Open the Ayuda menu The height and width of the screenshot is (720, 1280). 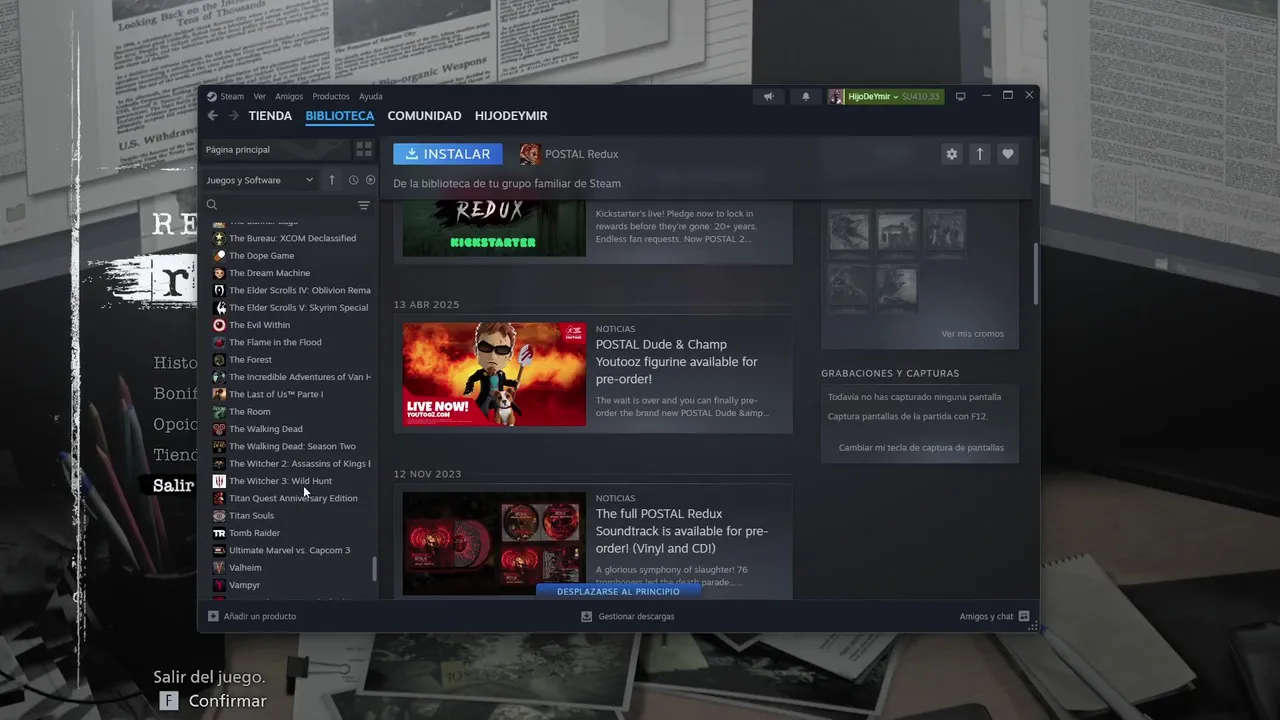click(x=371, y=97)
